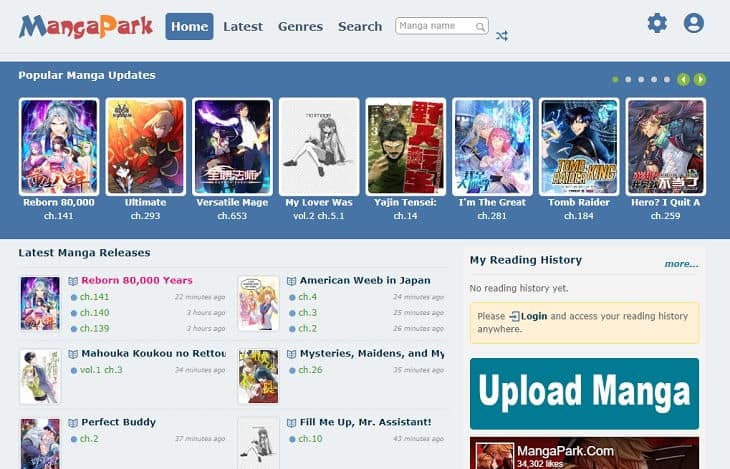Click vol.2 ch.5.1 under My Lover Was
730x469 pixels.
319,216
